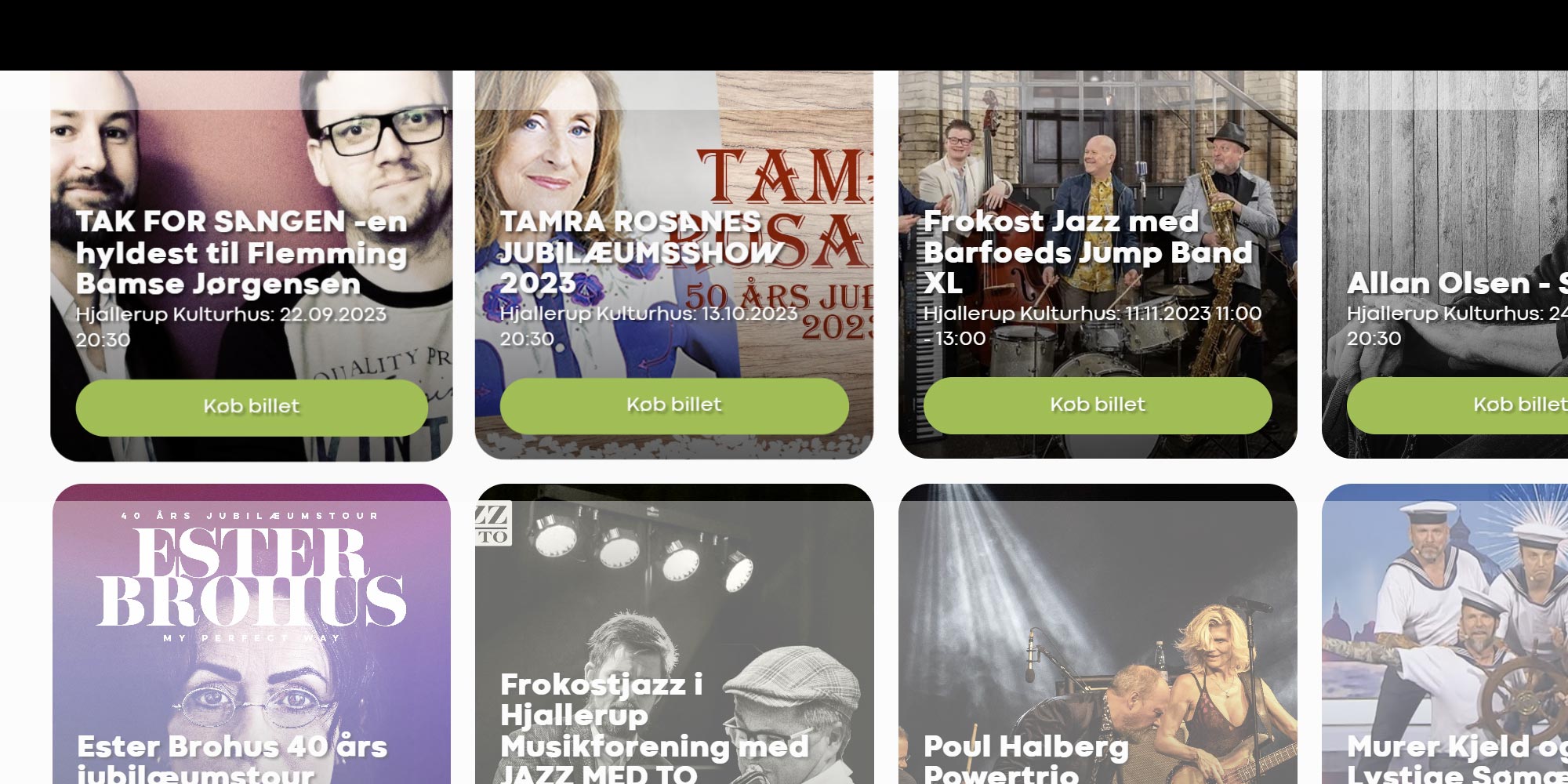The height and width of the screenshot is (784, 1568).
Task: Buy ticket for Frokost Jazz Barfoeds Jump Band
Action: tap(1098, 405)
